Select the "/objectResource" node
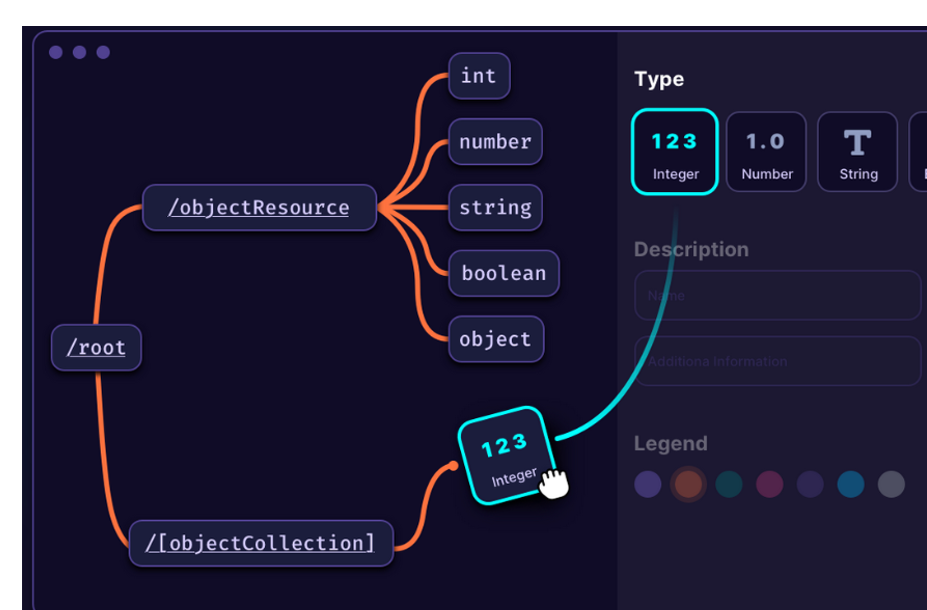The height and width of the screenshot is (610, 927). click(259, 207)
